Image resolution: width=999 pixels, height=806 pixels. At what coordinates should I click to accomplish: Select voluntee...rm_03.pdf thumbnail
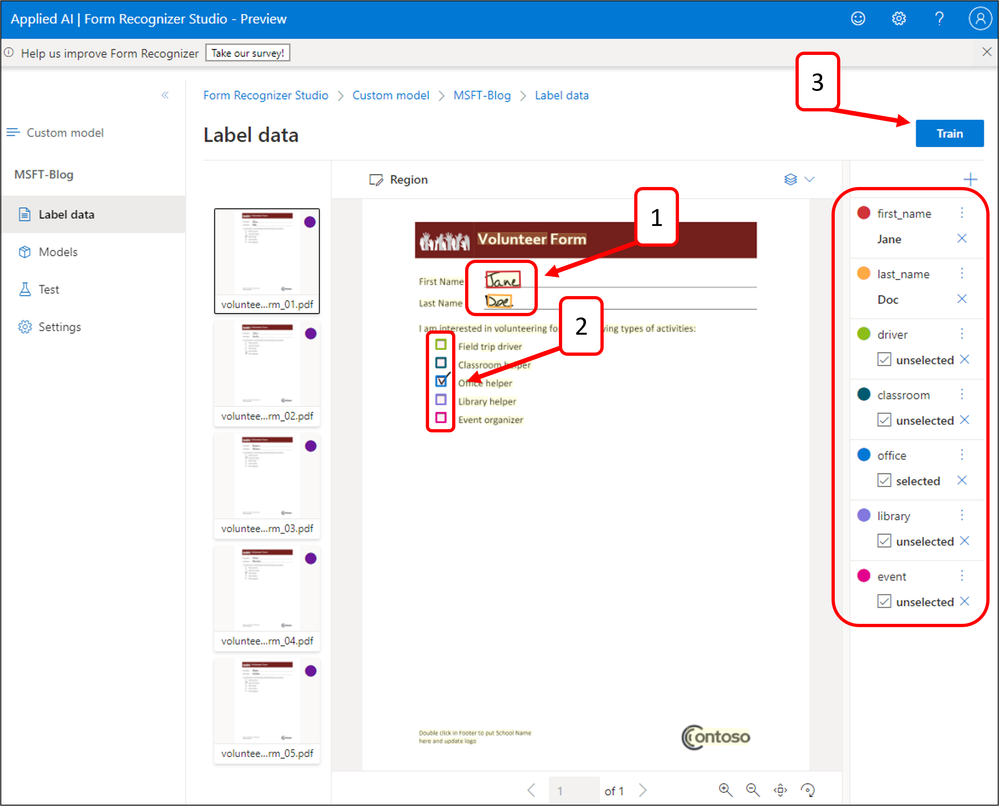(267, 486)
